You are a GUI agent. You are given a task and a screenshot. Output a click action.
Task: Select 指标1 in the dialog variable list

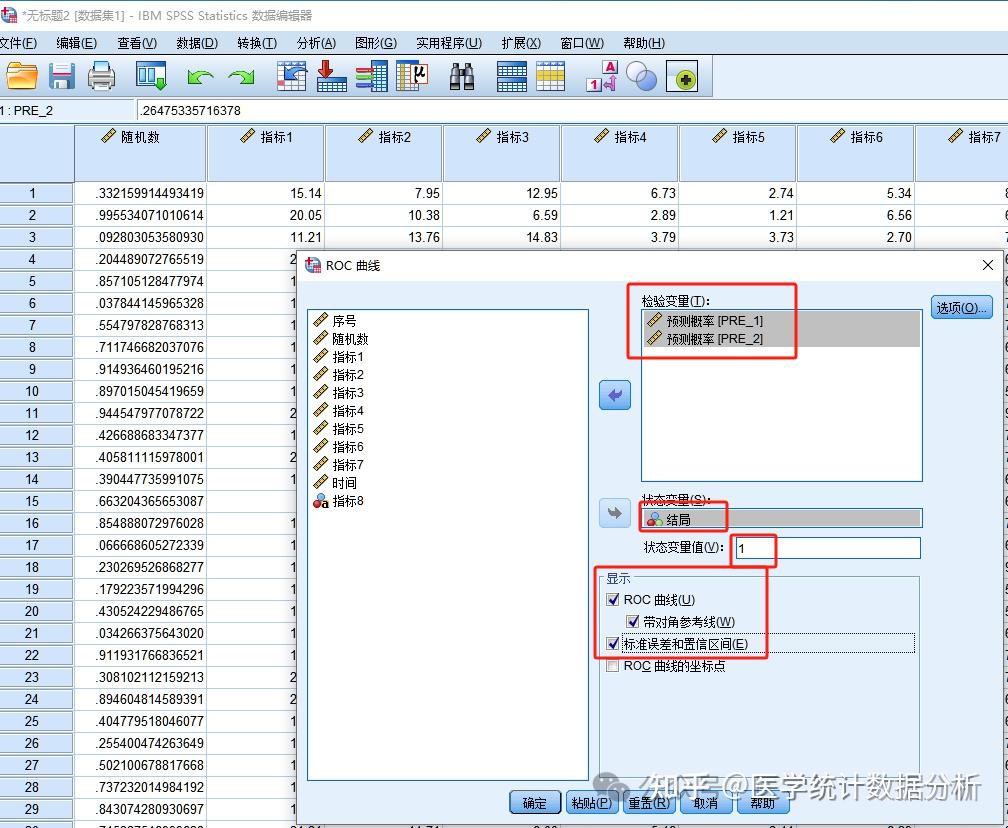(338, 356)
